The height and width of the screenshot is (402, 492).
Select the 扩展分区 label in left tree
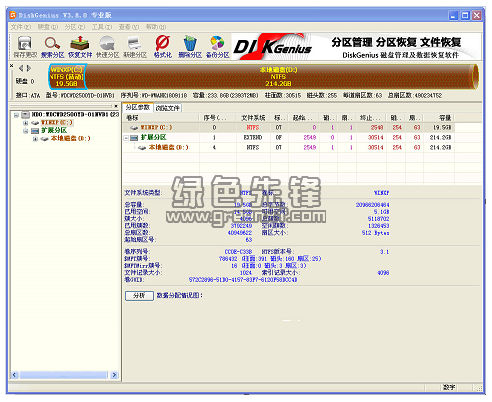click(54, 131)
